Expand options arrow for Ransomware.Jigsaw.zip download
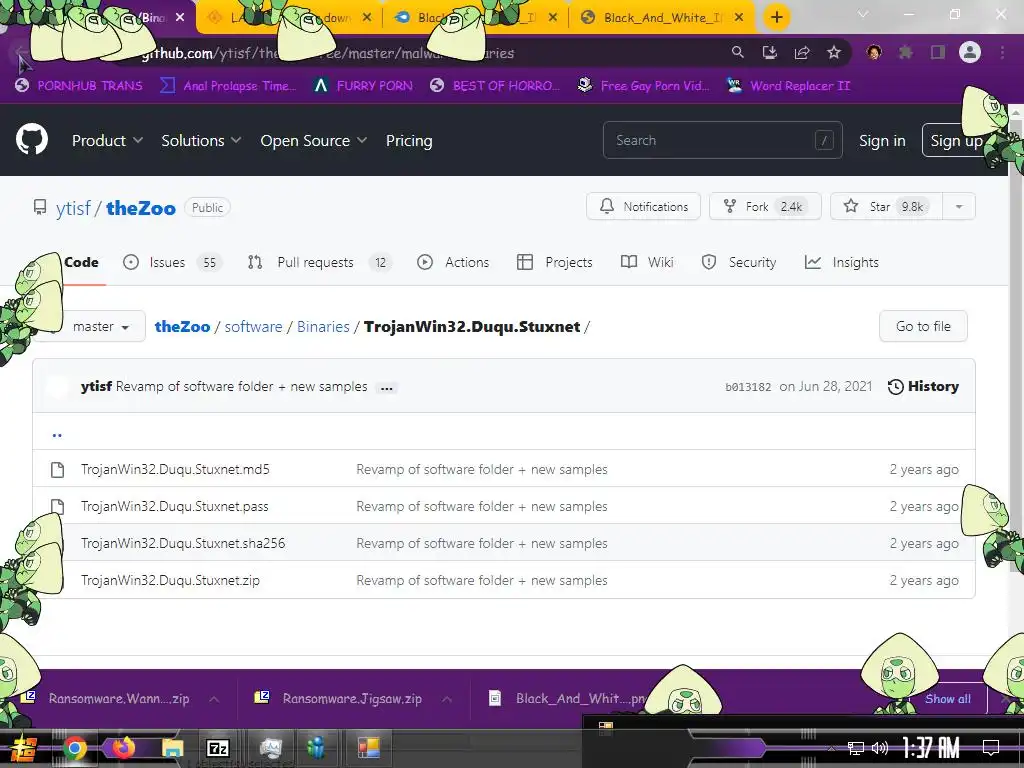 tap(447, 699)
